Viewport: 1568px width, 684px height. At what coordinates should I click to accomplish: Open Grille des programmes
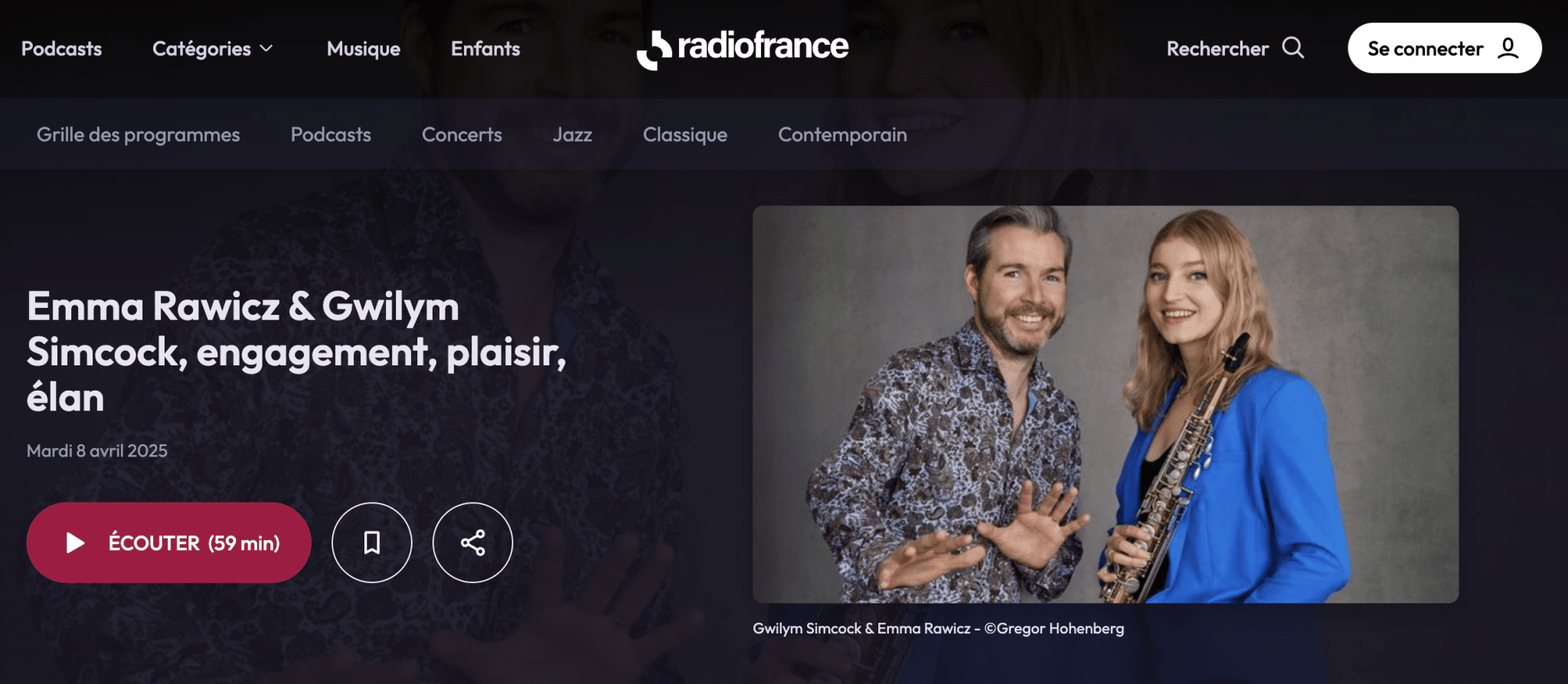[139, 135]
